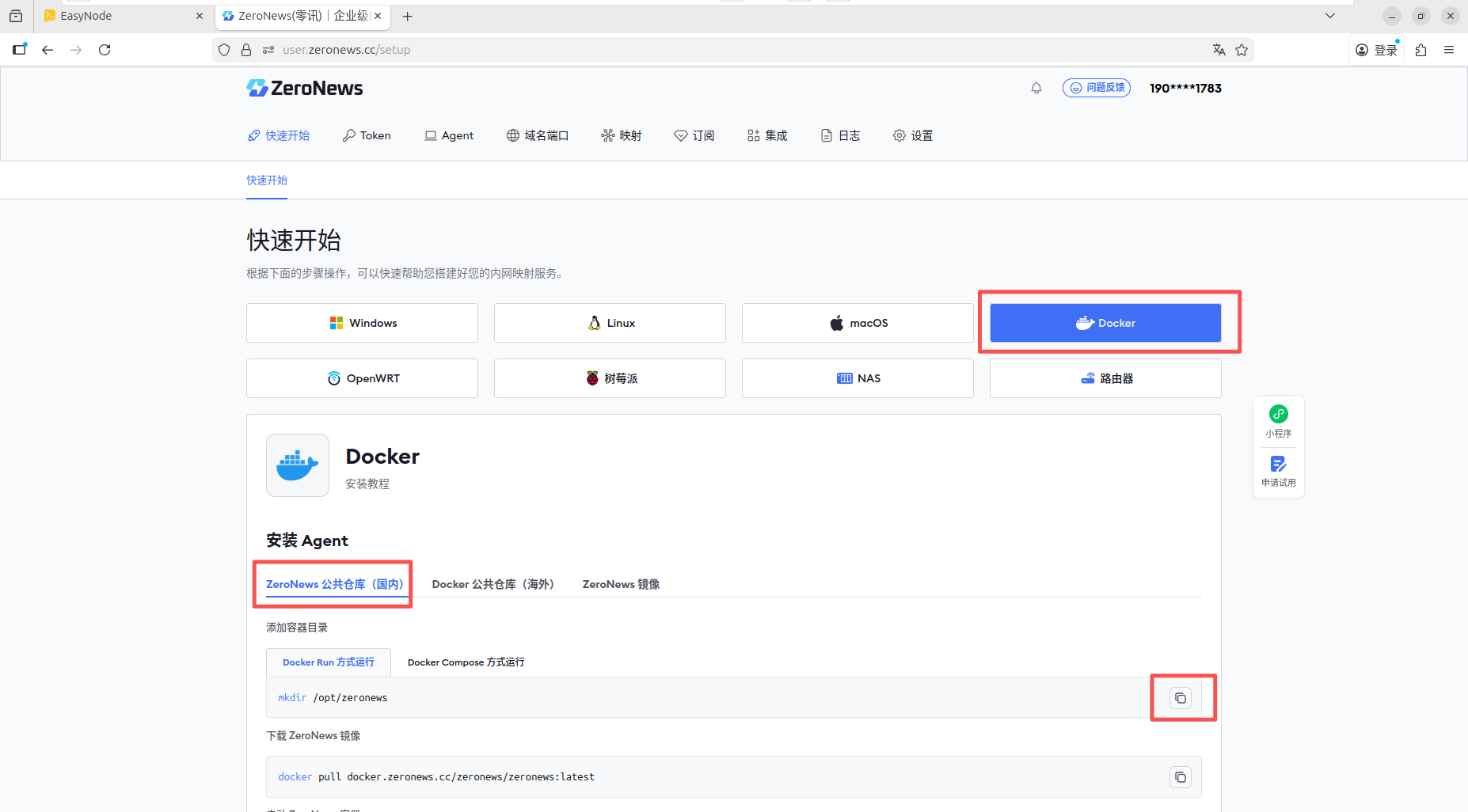Click the translate page icon in address bar
Viewport: 1468px width, 812px height.
coord(1219,50)
